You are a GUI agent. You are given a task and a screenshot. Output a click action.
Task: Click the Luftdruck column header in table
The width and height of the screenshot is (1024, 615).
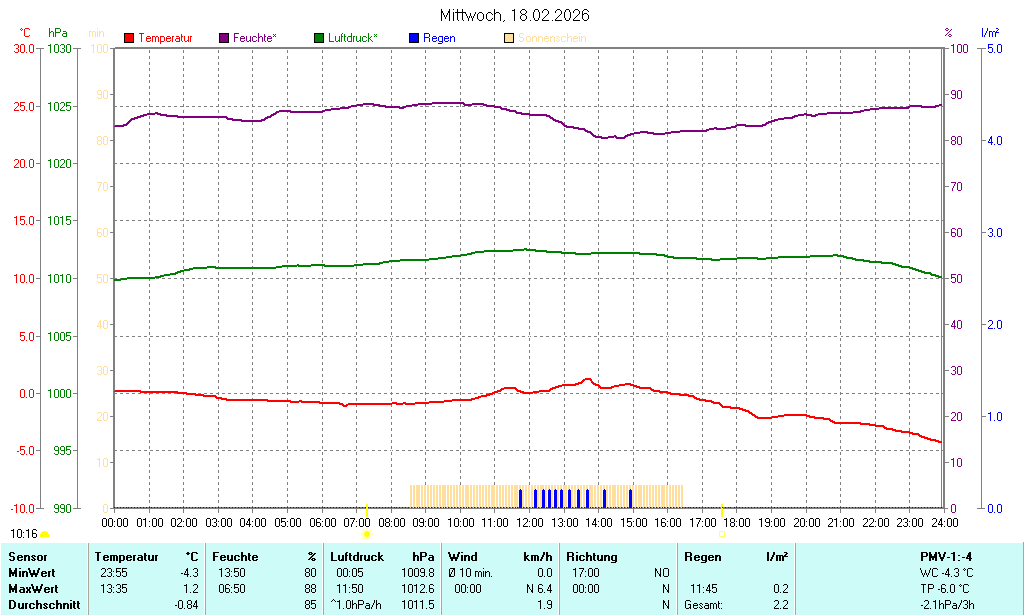click(x=357, y=557)
